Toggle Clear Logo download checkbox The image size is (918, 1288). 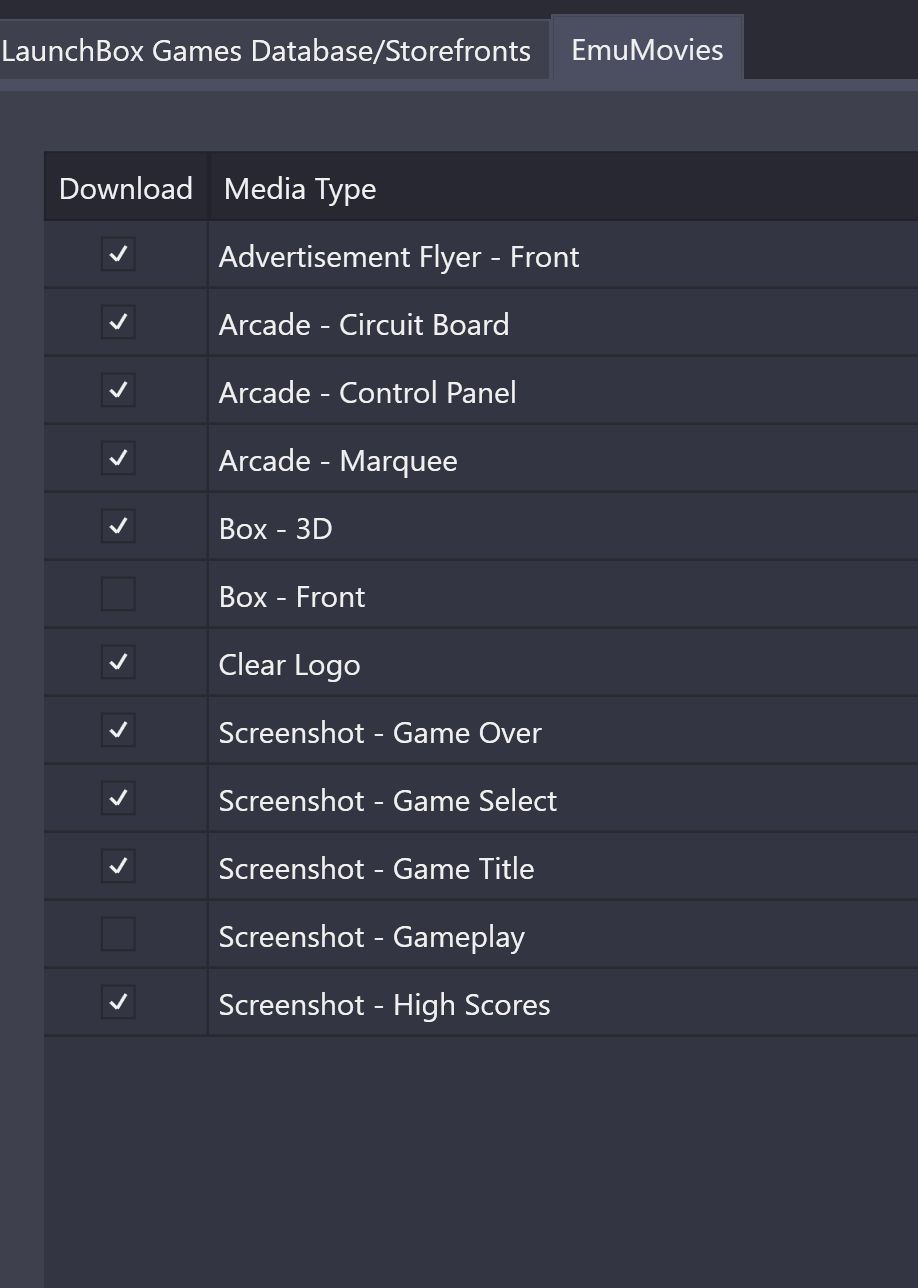click(x=118, y=663)
